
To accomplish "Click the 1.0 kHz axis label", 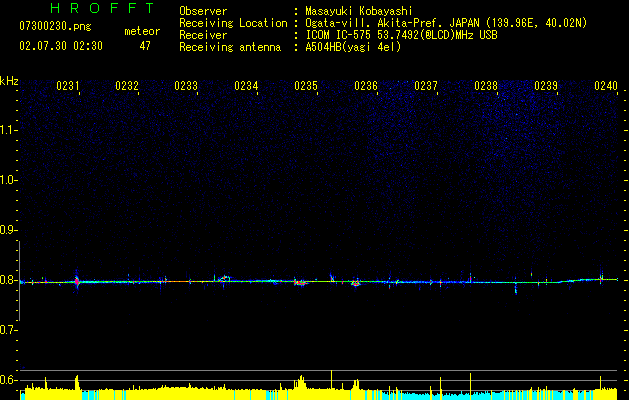I will [8, 180].
